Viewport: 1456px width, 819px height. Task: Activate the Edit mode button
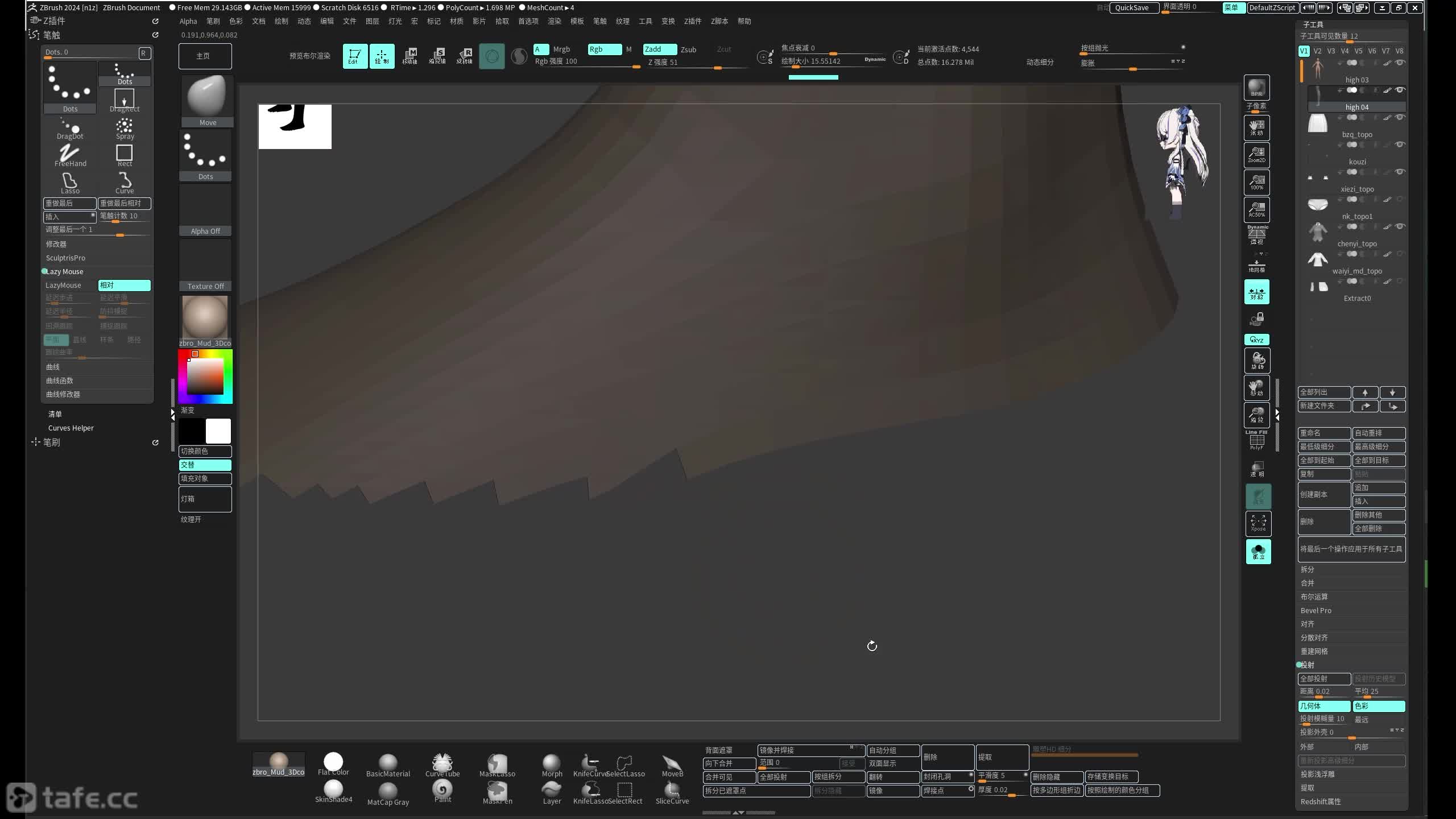354,56
